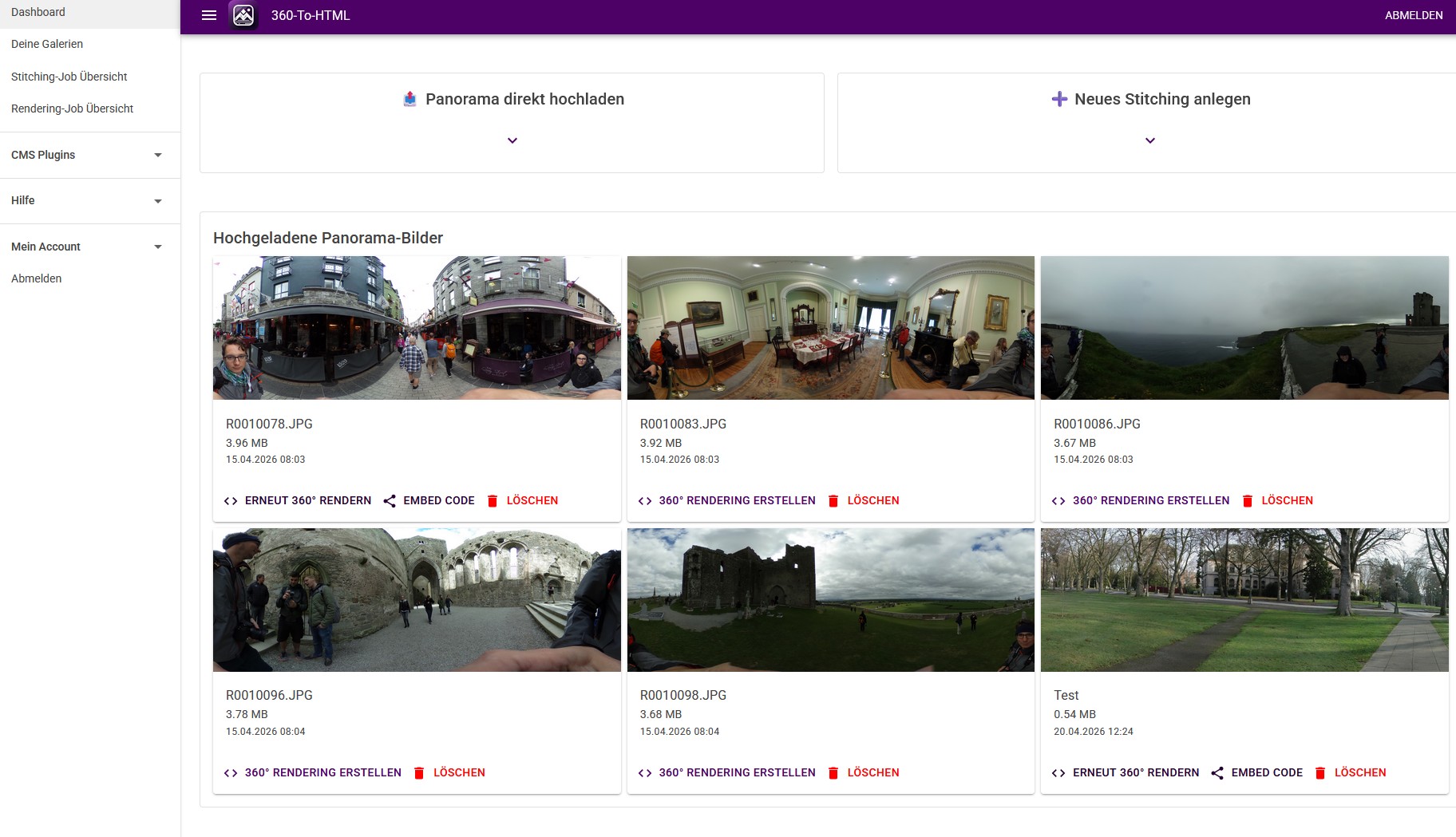
Task: Click code icon for R0010078.JPG rendering
Action: [231, 501]
